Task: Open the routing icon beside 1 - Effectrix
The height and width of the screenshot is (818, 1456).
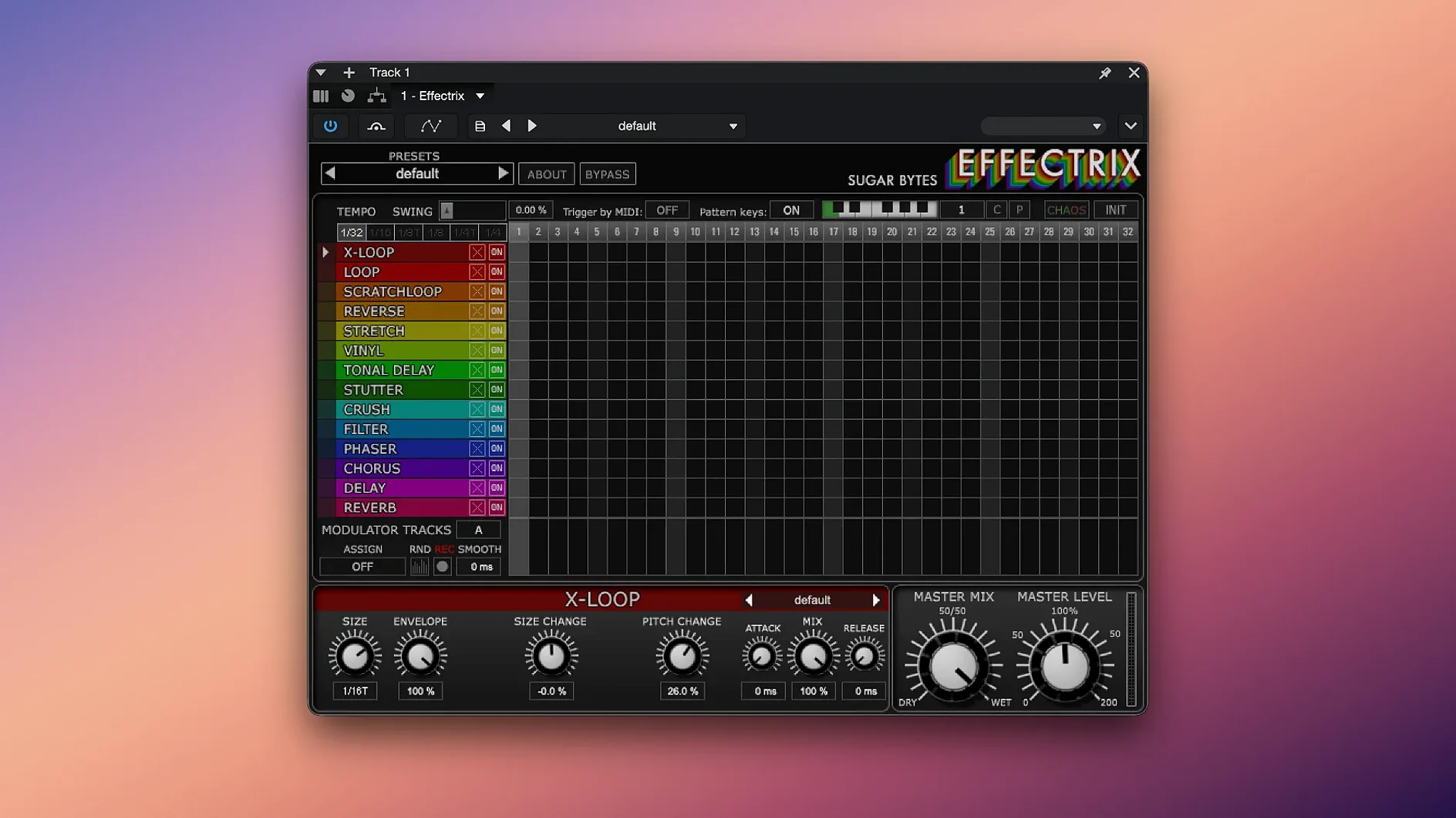Action: click(x=376, y=96)
